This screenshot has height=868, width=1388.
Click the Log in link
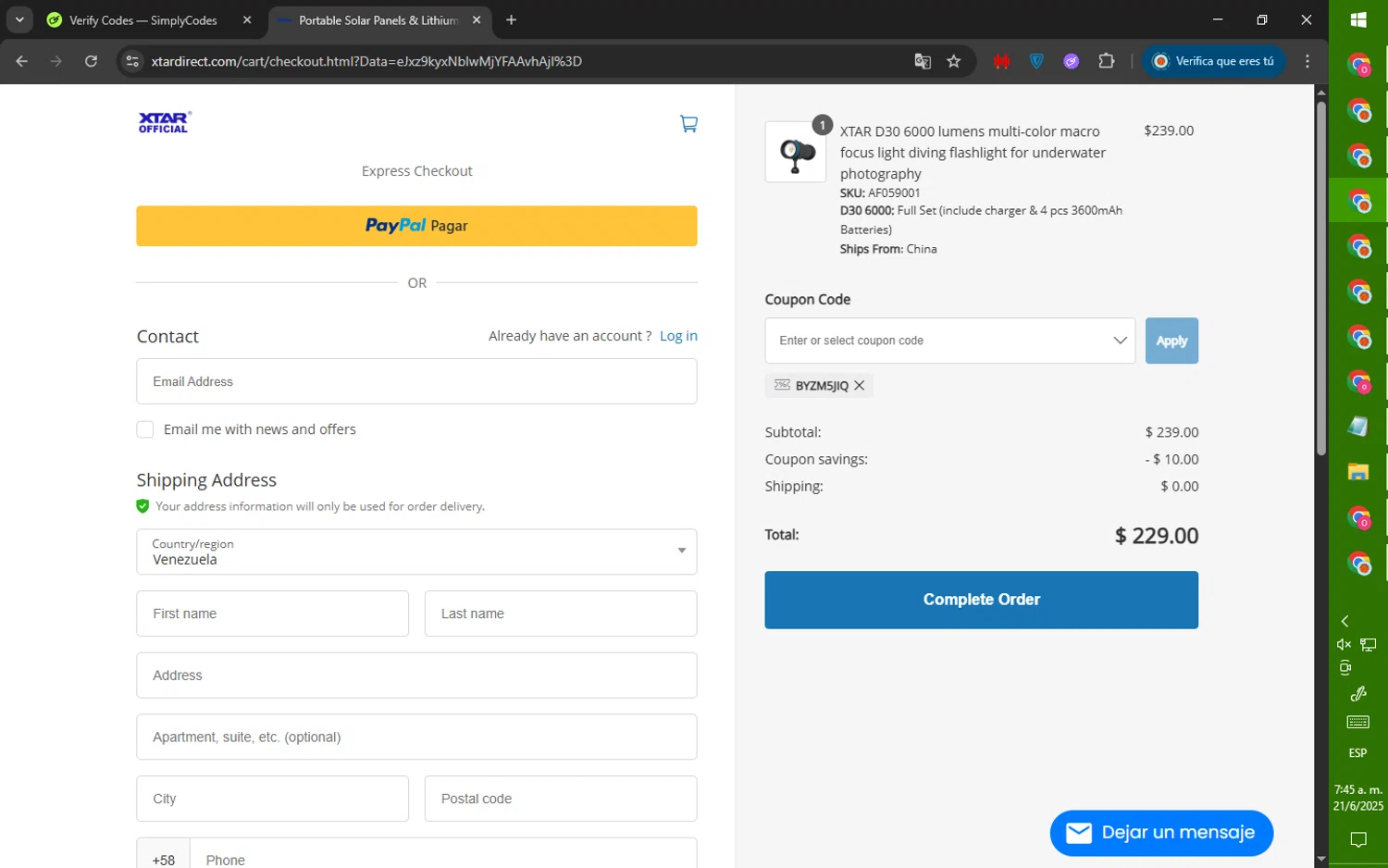point(678,336)
